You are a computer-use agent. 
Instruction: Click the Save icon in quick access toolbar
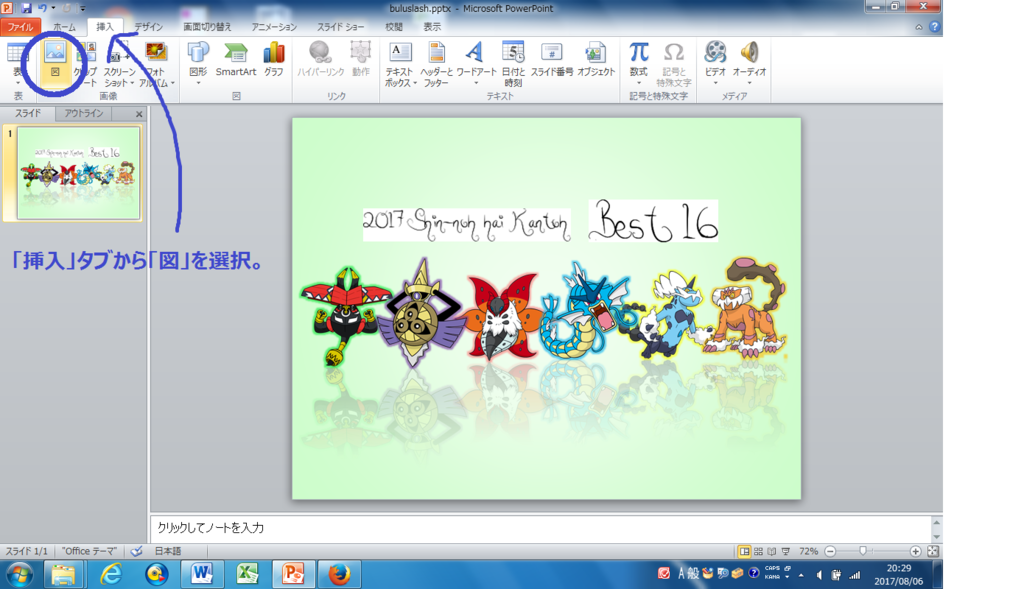click(26, 8)
